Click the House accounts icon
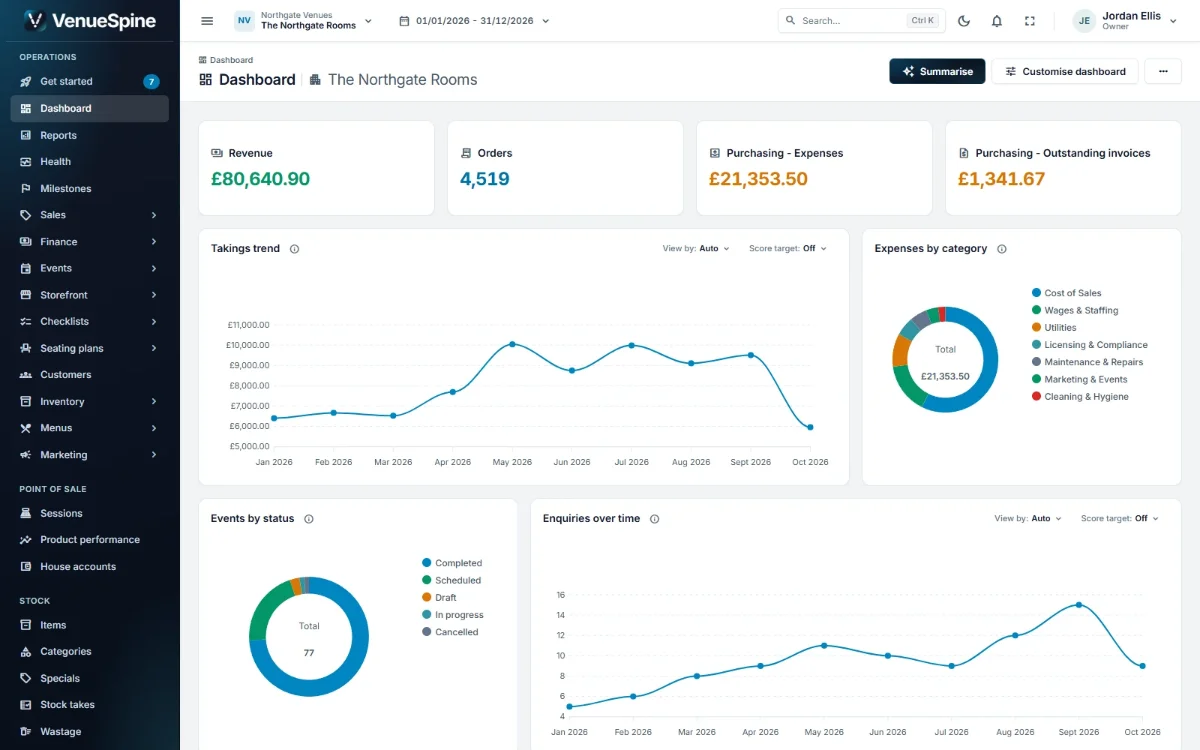 (x=26, y=567)
